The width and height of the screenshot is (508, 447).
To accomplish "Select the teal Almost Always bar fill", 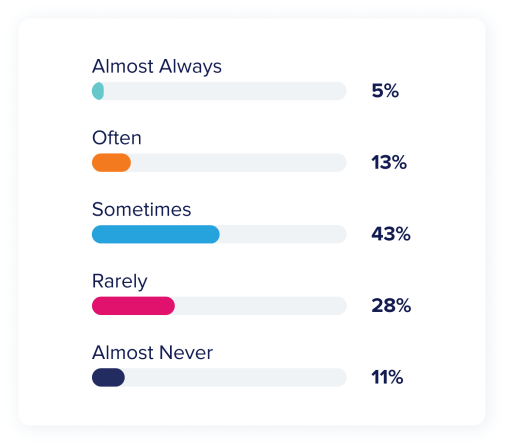I will click(98, 91).
